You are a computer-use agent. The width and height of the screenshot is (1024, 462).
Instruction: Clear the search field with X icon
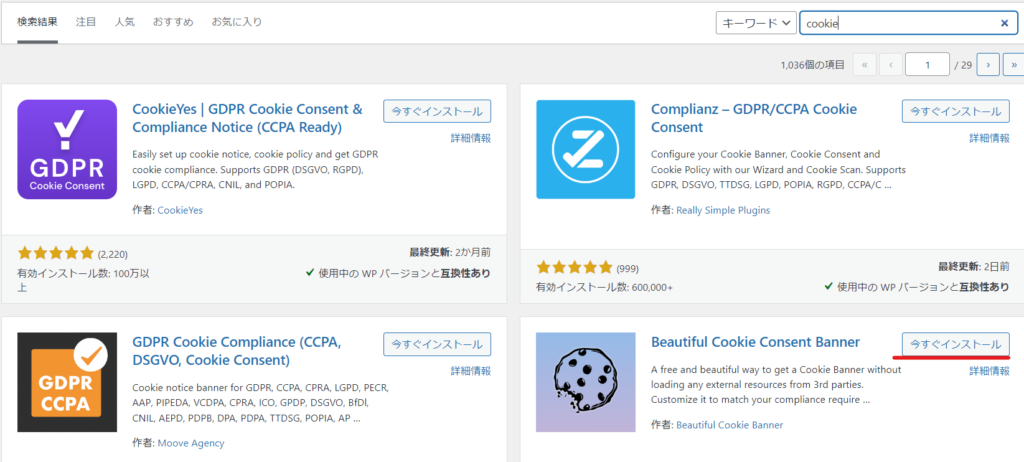(1004, 23)
